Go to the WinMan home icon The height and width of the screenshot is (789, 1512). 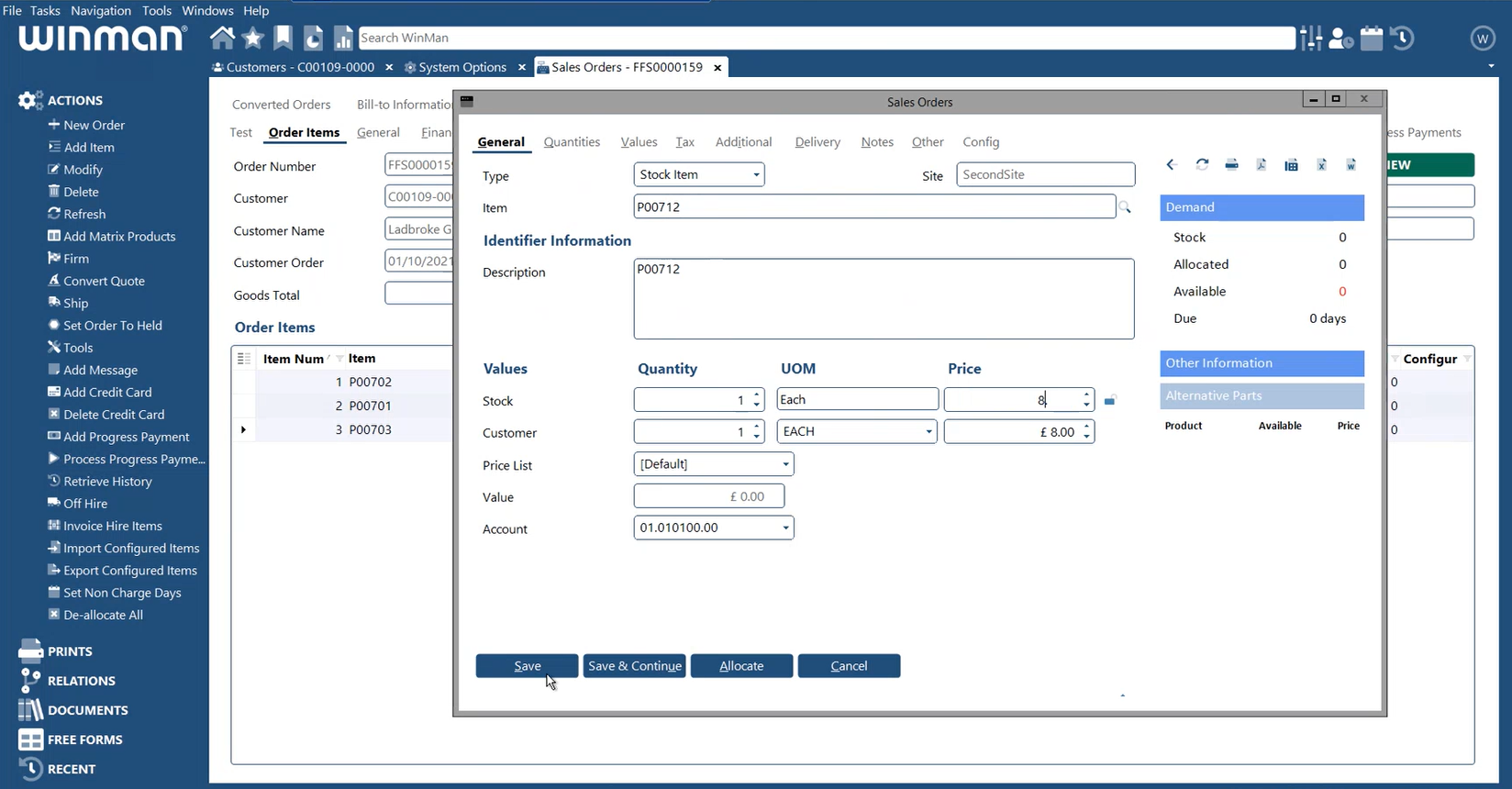tap(222, 38)
